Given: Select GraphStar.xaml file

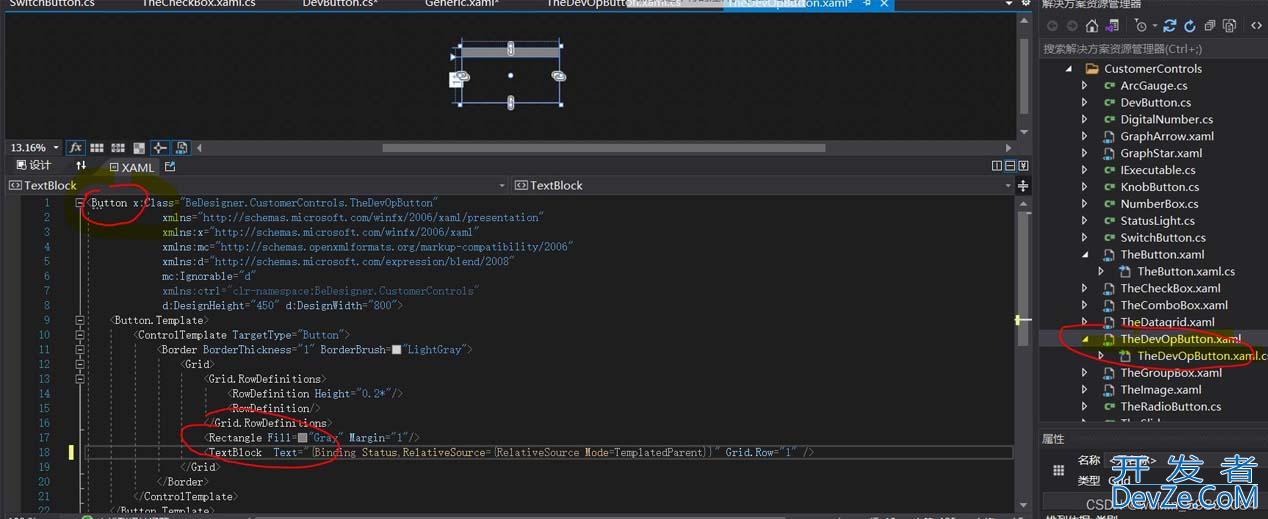Looking at the screenshot, I should point(1161,154).
